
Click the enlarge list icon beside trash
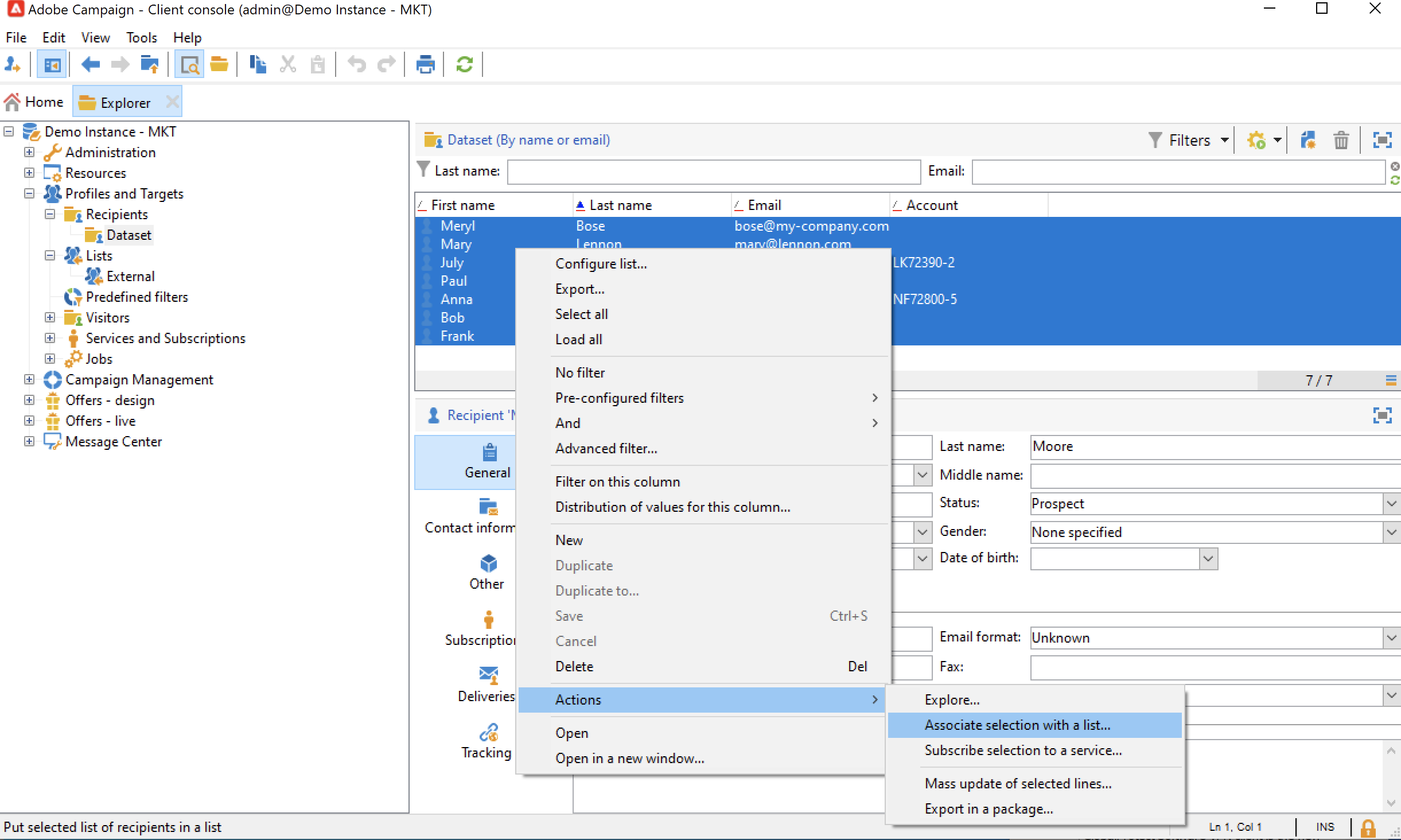(x=1382, y=141)
